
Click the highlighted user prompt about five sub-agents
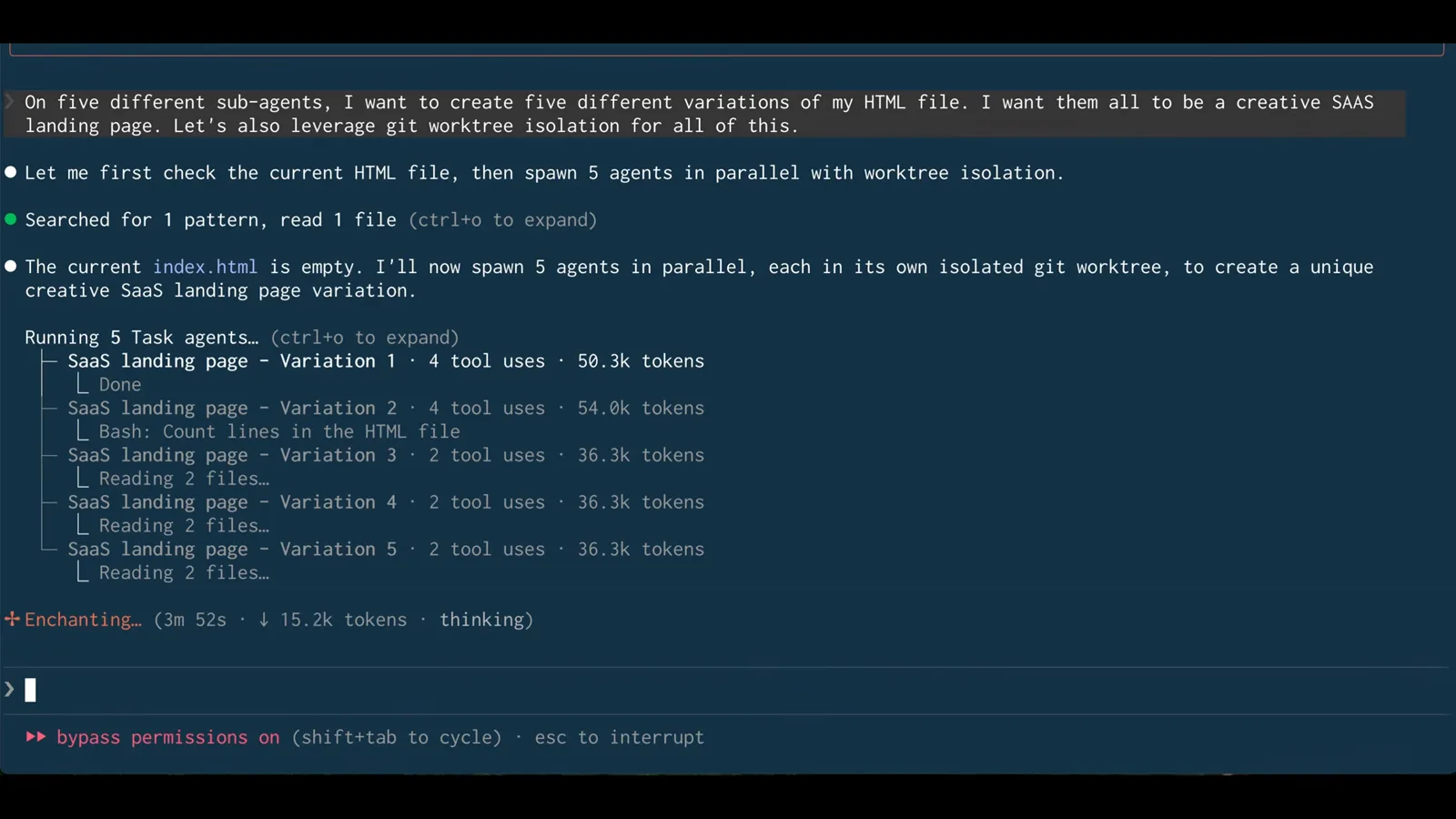pyautogui.click(x=704, y=114)
